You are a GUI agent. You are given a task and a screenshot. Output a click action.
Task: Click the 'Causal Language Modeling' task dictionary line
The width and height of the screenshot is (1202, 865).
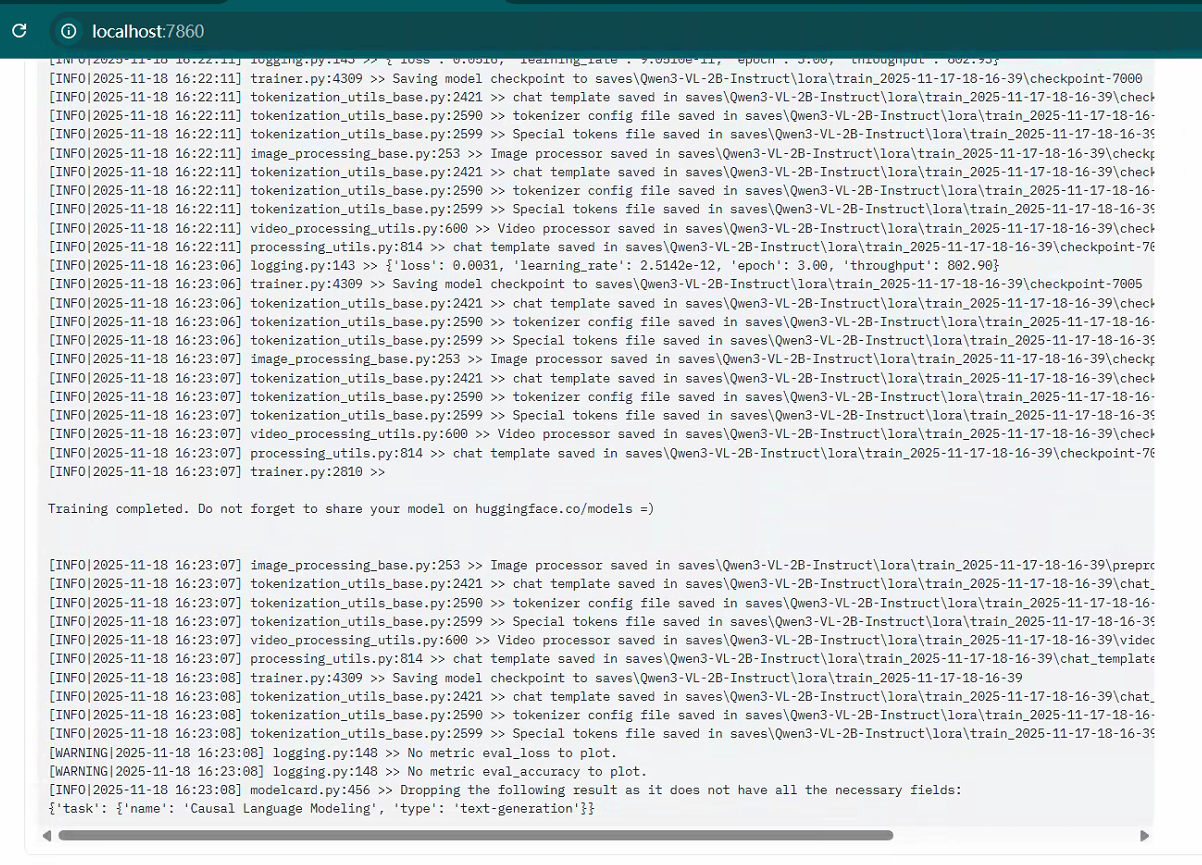[x=321, y=808]
